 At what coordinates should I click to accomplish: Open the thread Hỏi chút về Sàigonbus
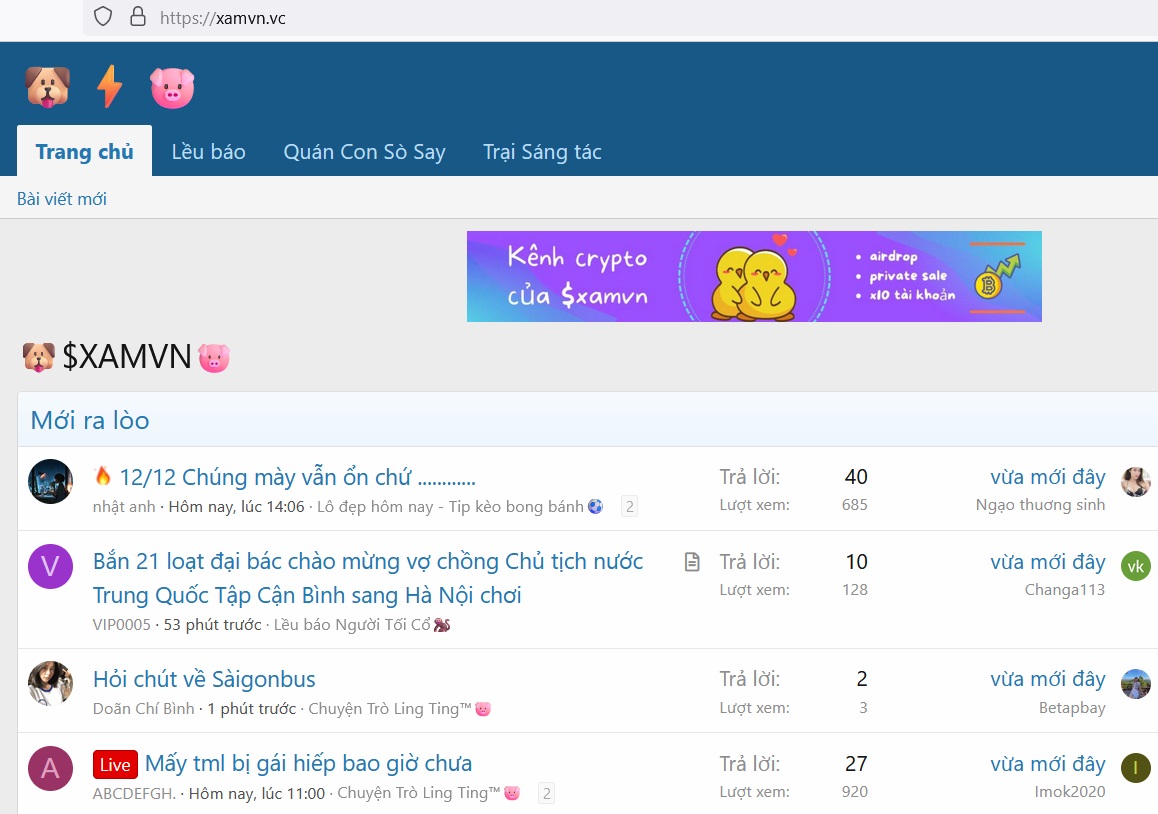tap(203, 679)
